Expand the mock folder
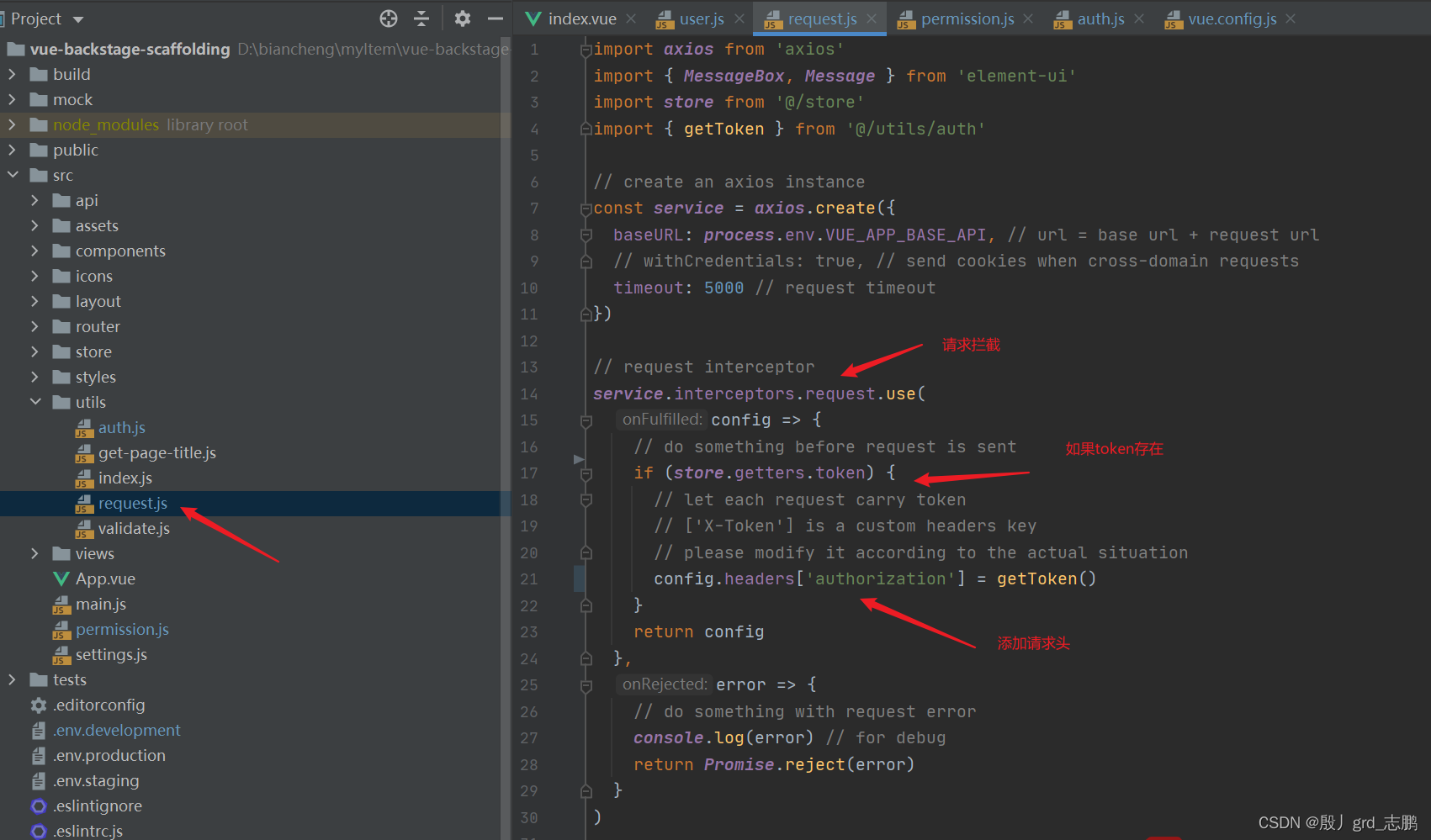Viewport: 1431px width, 840px height. click(x=12, y=99)
